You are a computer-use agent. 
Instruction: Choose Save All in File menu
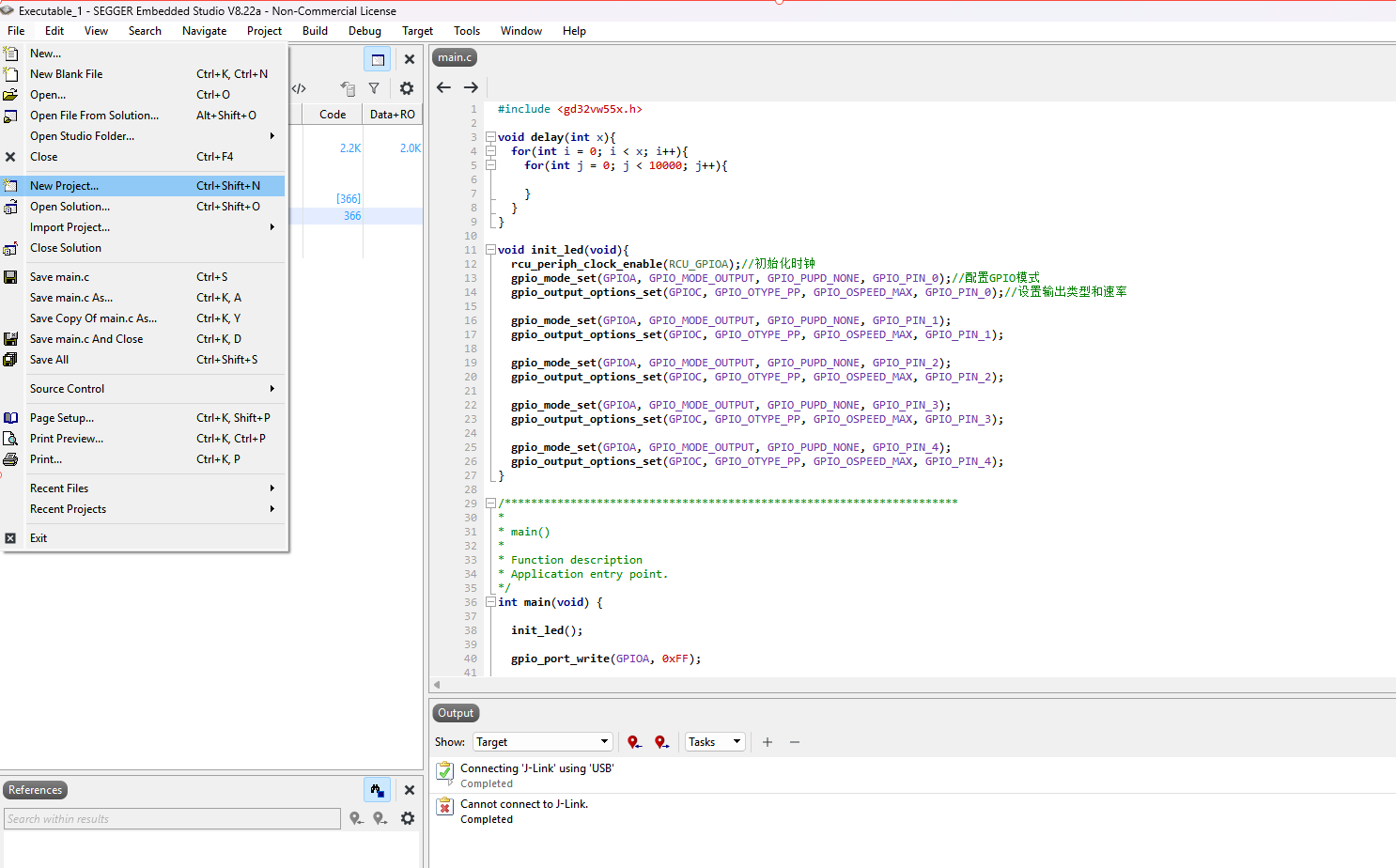tap(50, 360)
